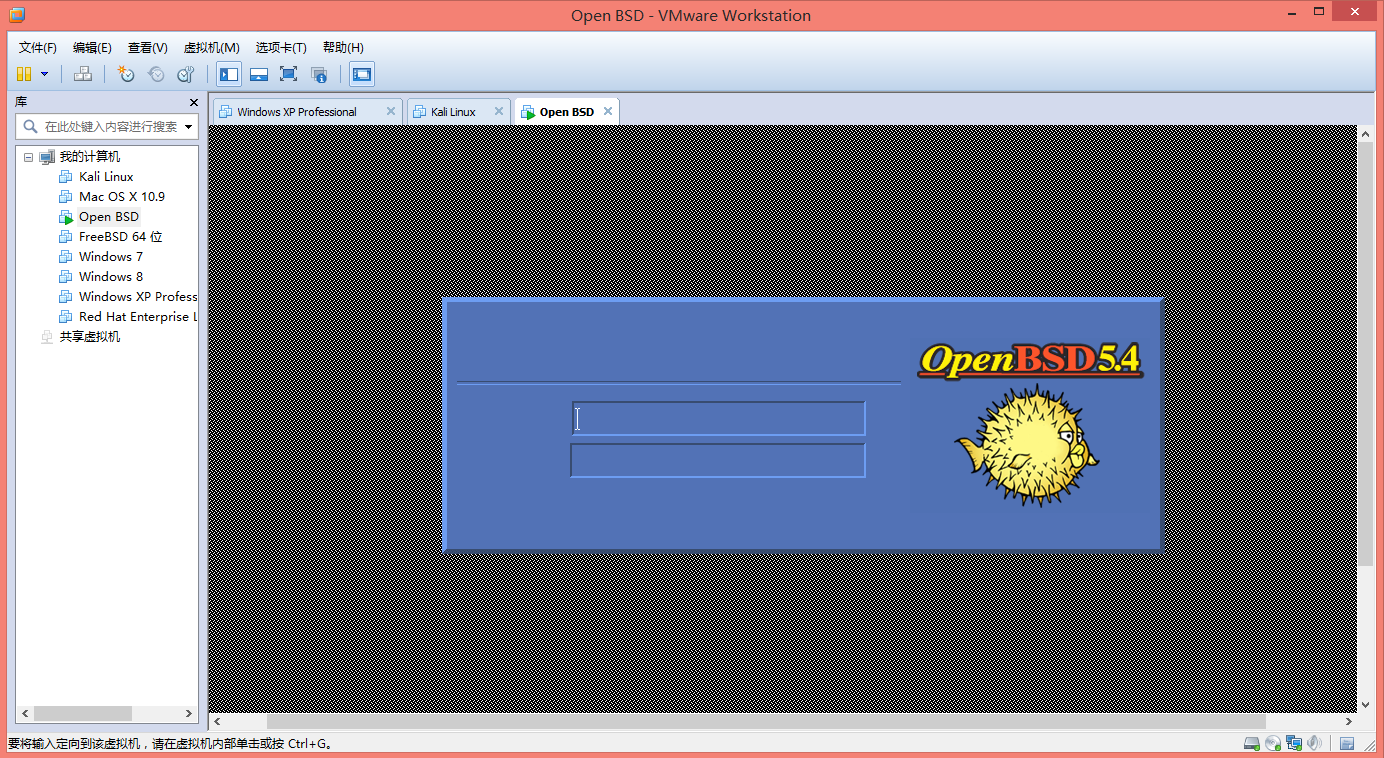Revert to snapshot using the back-clock icon
The width and height of the screenshot is (1384, 758).
click(x=156, y=74)
